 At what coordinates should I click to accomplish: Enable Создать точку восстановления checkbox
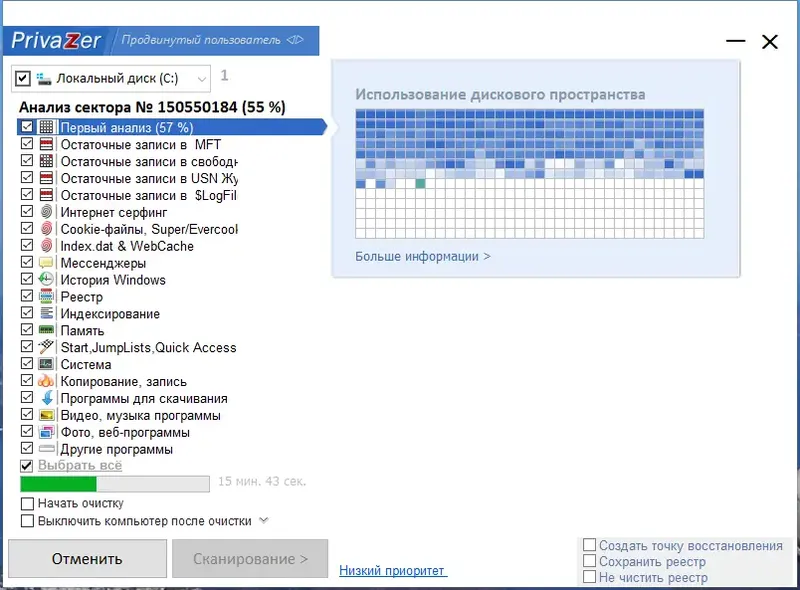(589, 545)
